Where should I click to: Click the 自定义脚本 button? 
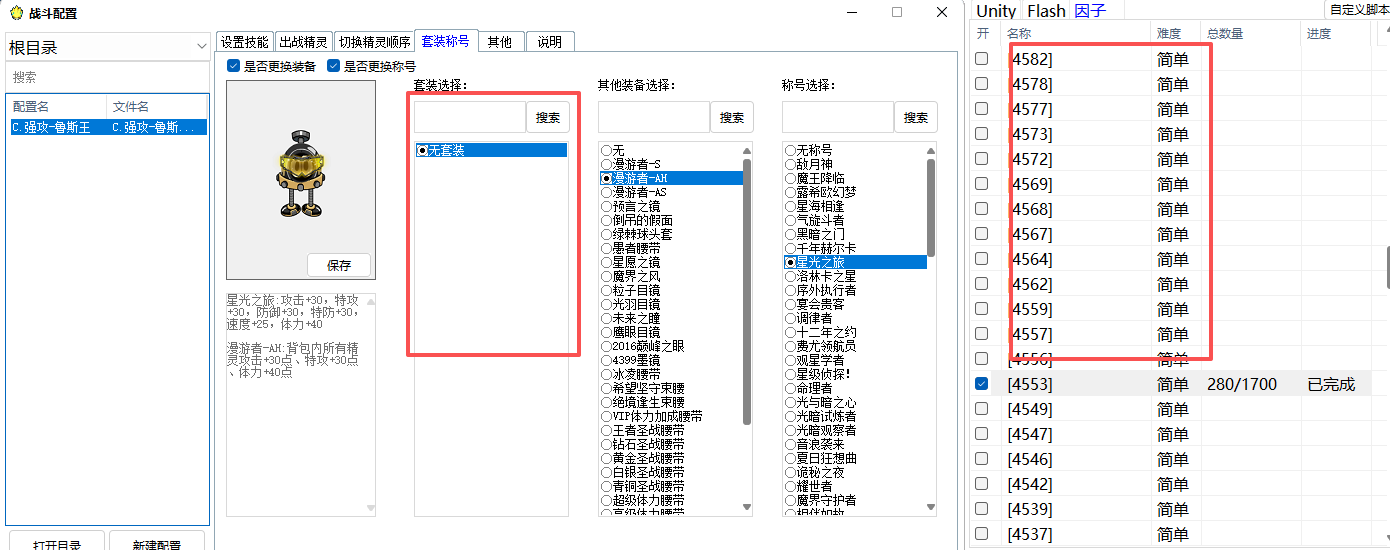click(x=1358, y=9)
